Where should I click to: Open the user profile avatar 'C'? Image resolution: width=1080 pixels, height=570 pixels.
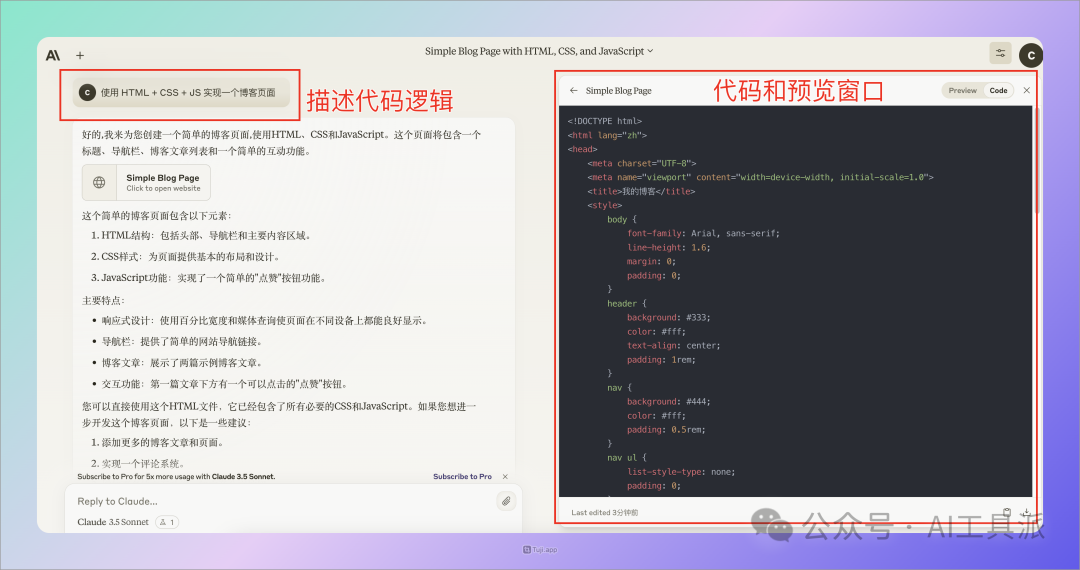[1030, 55]
